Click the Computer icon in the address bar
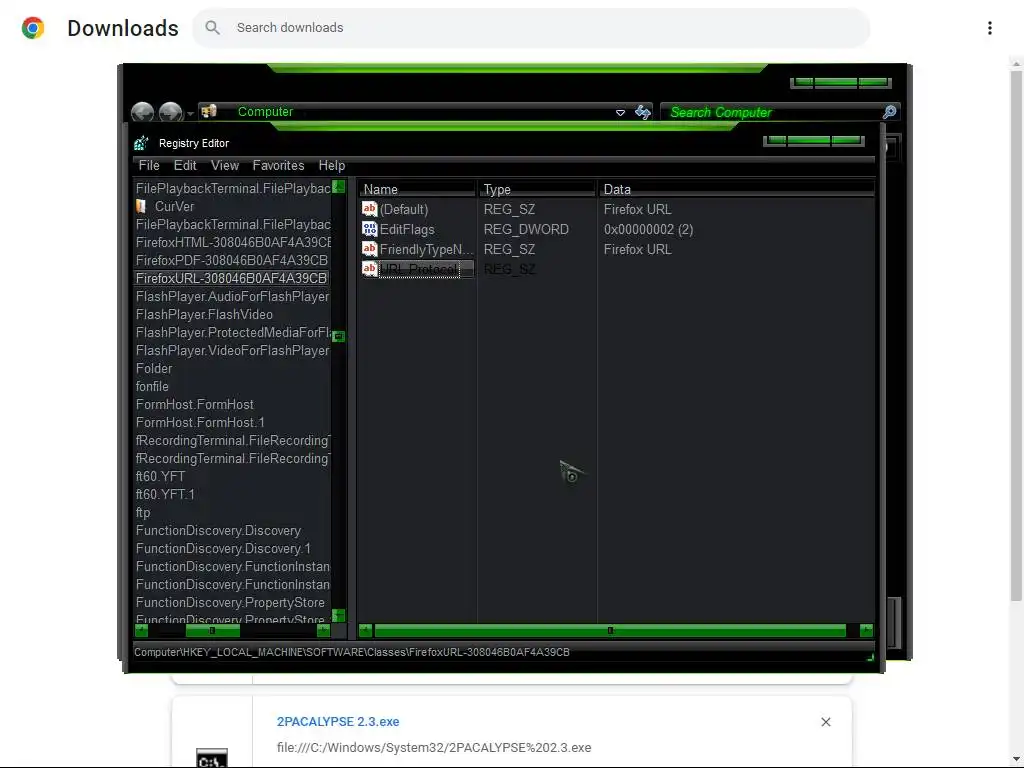This screenshot has width=1024, height=768. tap(209, 112)
